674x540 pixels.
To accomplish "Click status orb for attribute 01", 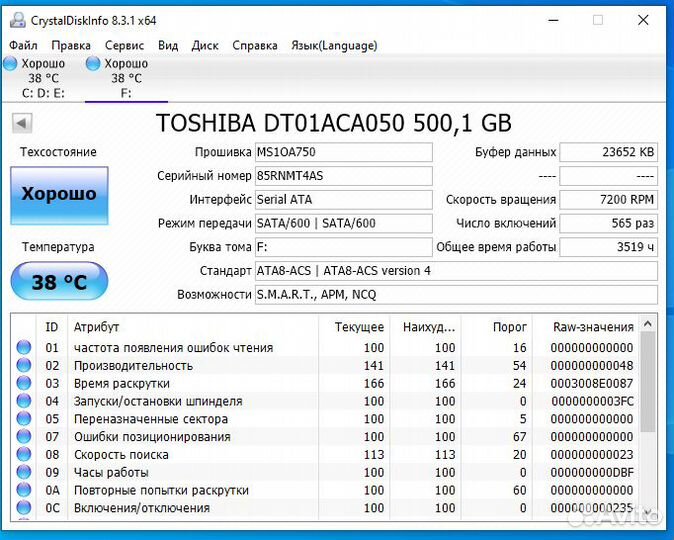I will click(x=24, y=347).
